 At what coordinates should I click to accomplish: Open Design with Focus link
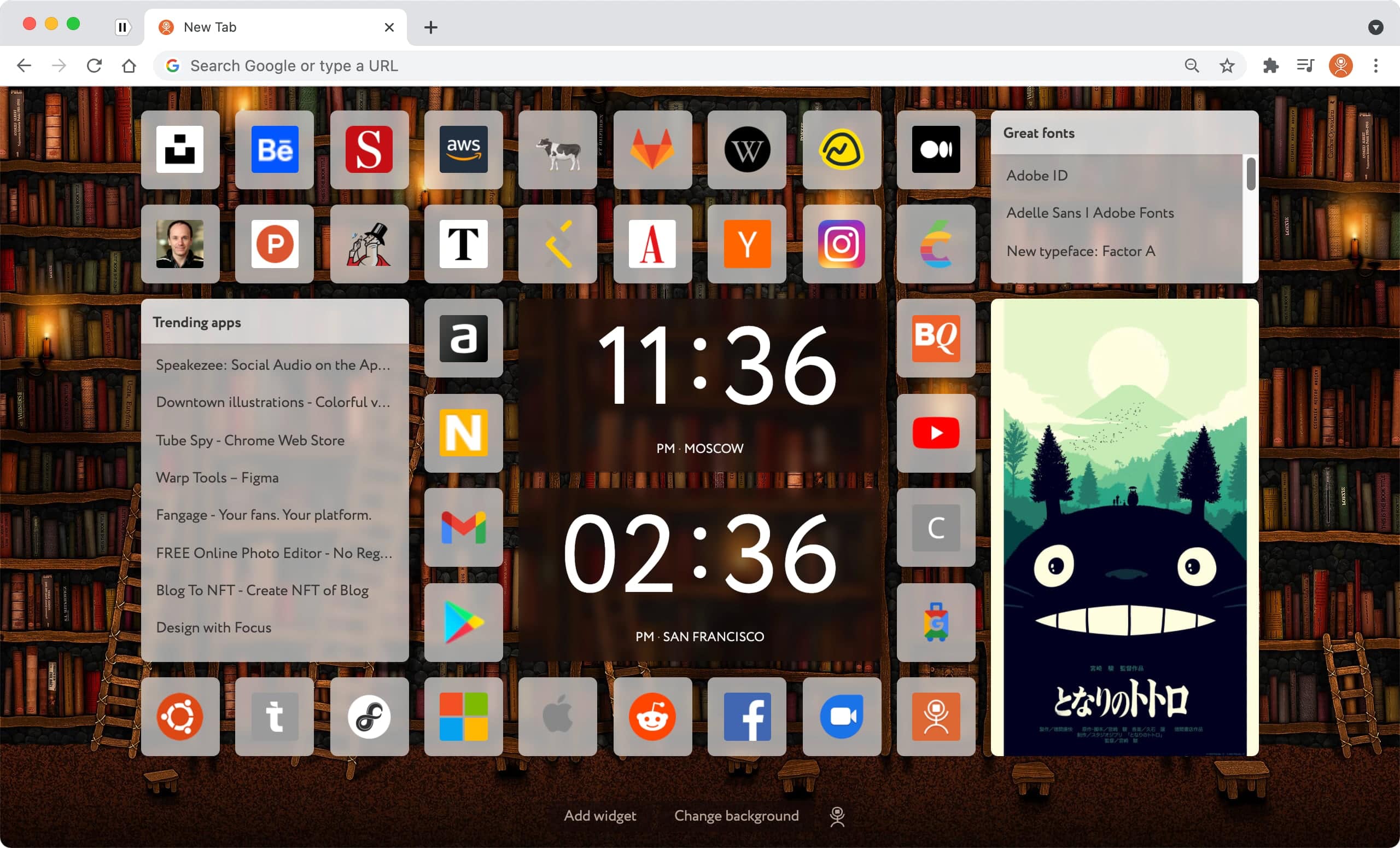214,628
